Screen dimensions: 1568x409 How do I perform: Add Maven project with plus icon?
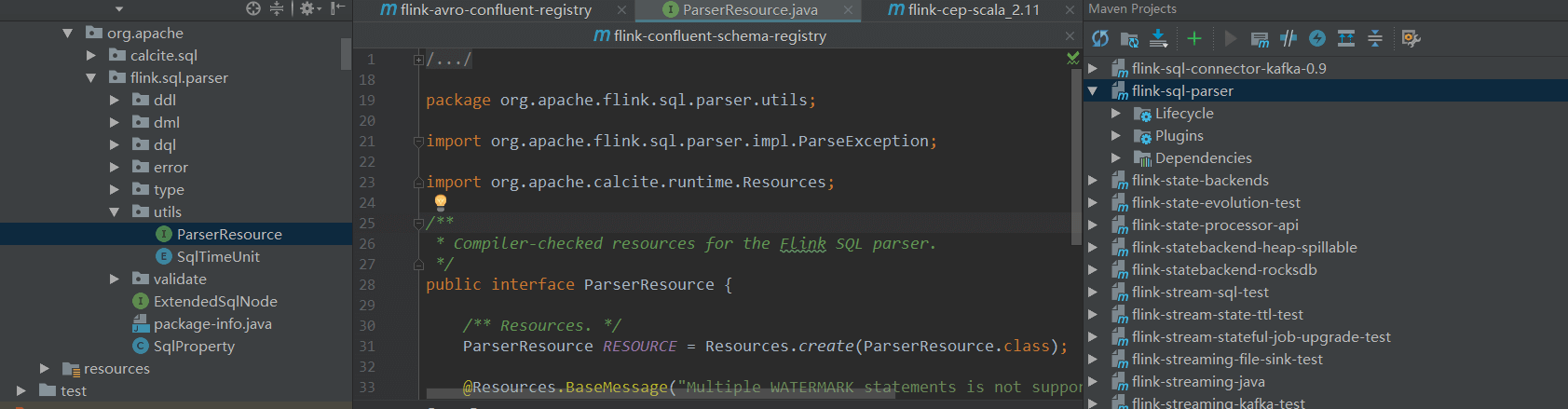(x=1194, y=38)
